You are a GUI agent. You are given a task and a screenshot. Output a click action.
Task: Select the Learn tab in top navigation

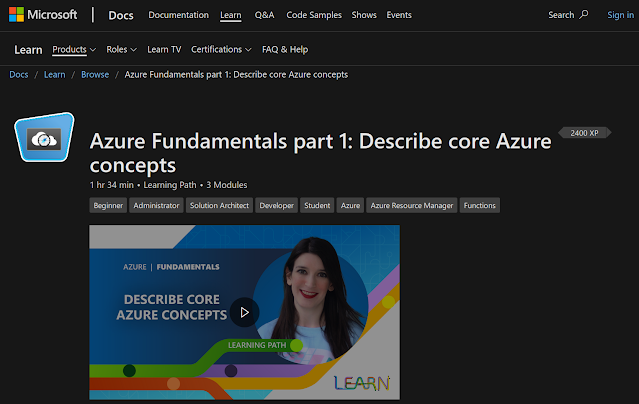click(x=231, y=15)
